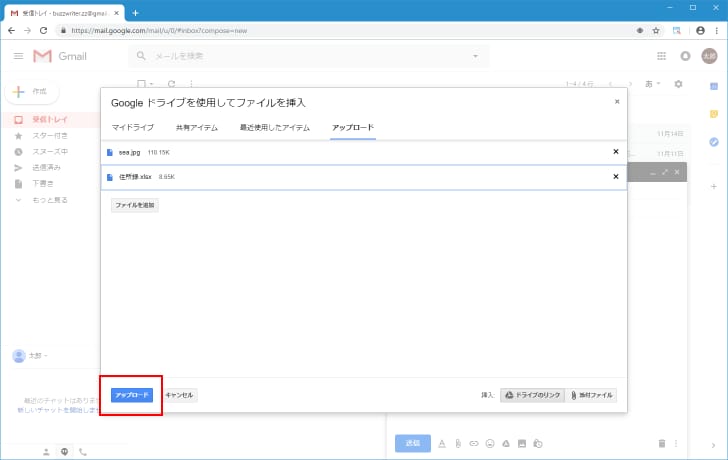Remove sea.jpg from upload list
This screenshot has height=460, width=728.
(x=616, y=151)
